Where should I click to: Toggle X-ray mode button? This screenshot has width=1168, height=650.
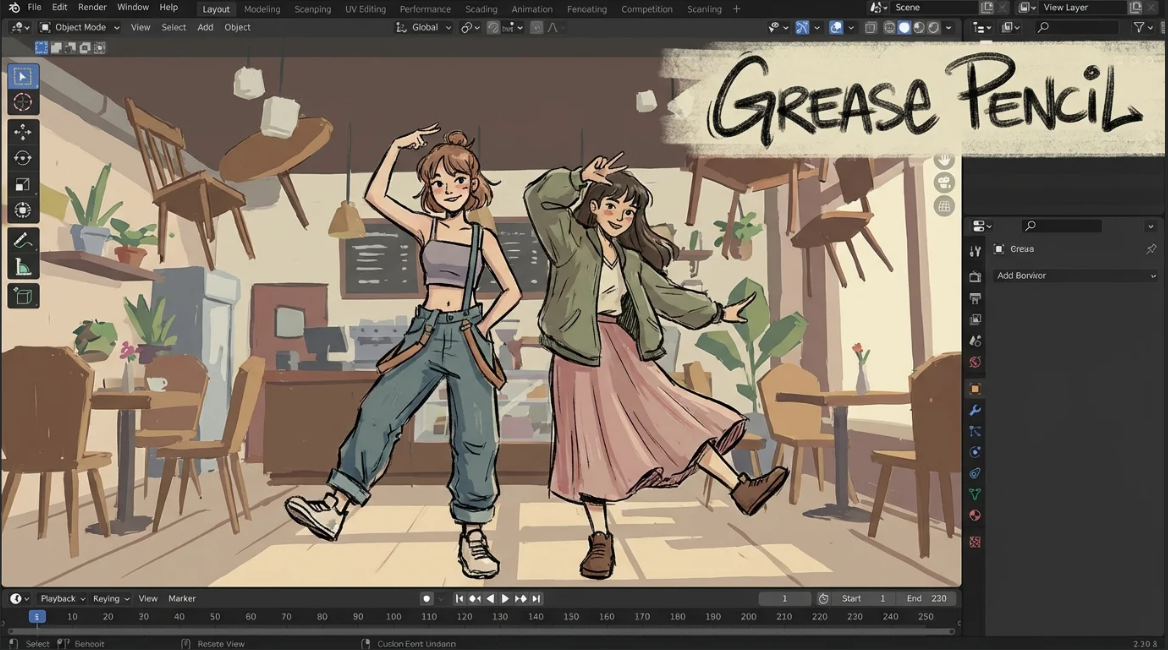tap(870, 28)
